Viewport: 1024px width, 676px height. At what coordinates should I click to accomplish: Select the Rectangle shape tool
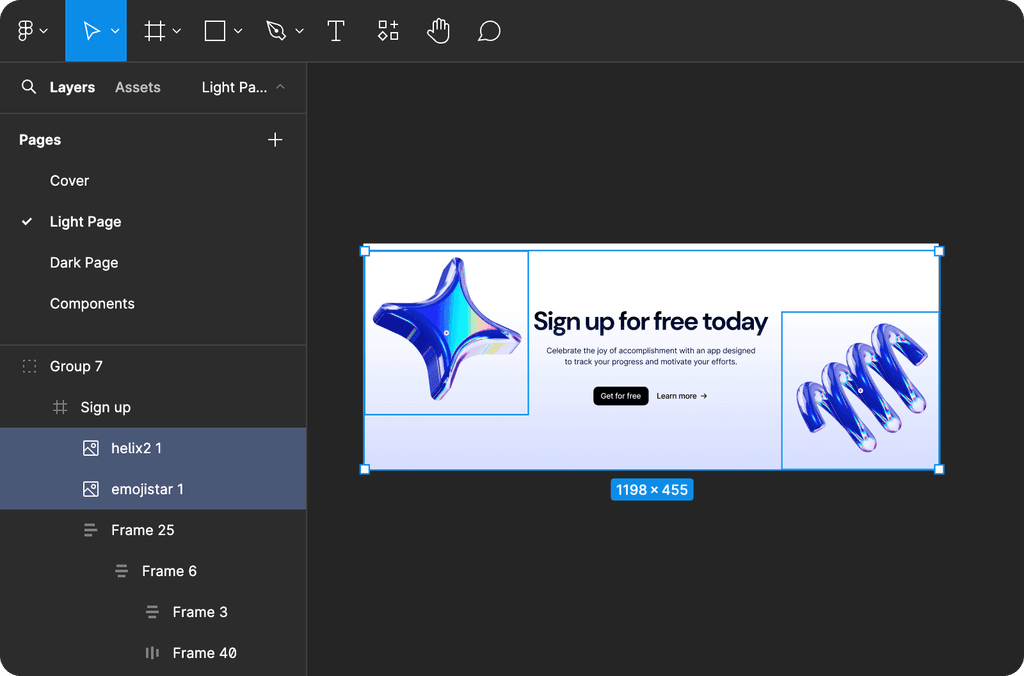[x=215, y=30]
